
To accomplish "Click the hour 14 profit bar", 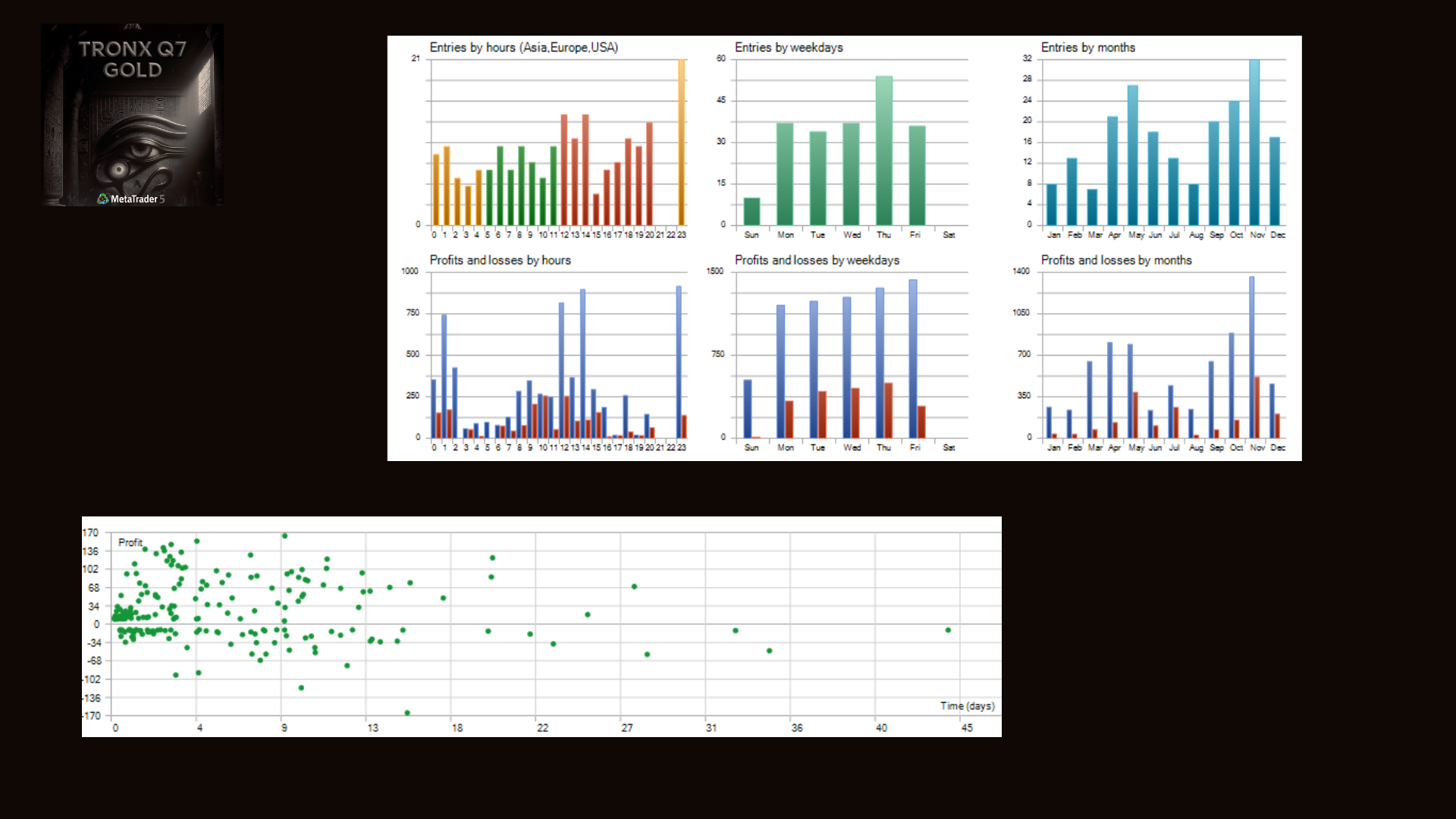I will point(582,362).
